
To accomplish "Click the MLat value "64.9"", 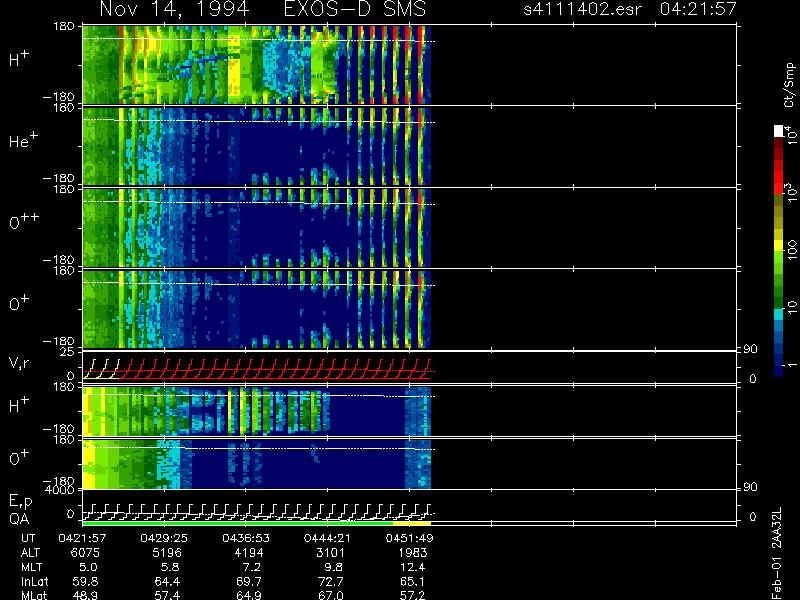I will [249, 595].
